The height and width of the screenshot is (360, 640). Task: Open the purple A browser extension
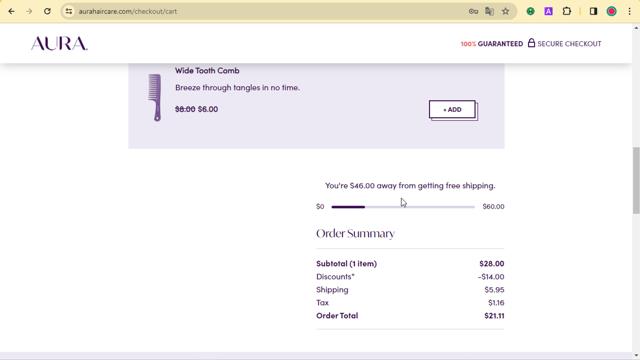coord(548,11)
